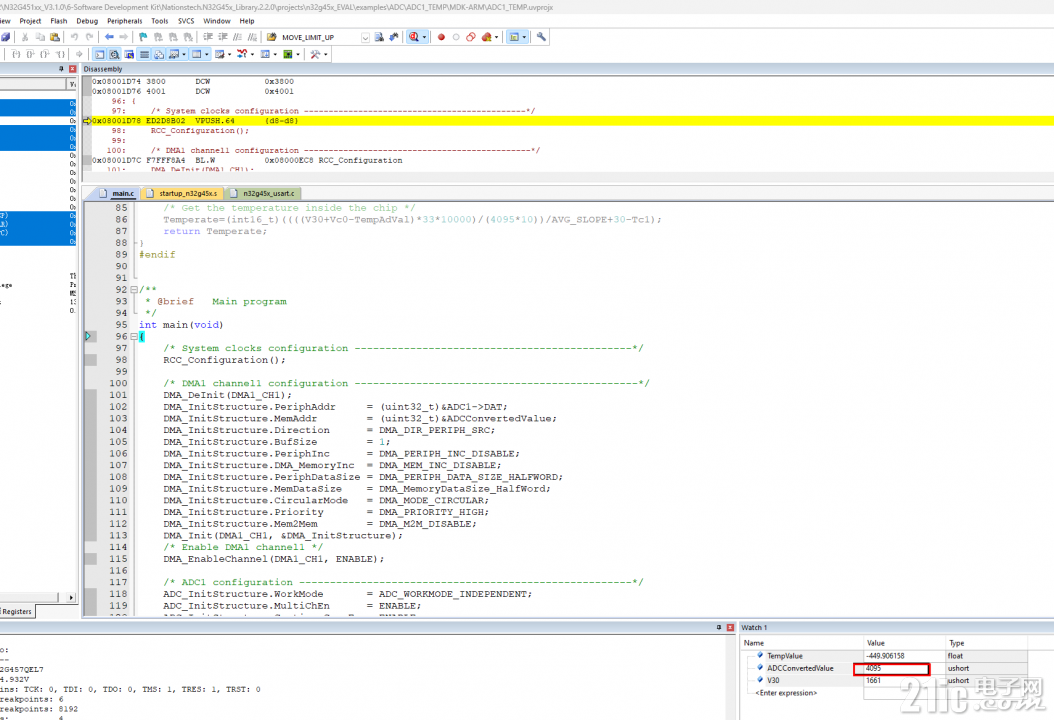Insert breakpoint using red dot icon

[441, 37]
